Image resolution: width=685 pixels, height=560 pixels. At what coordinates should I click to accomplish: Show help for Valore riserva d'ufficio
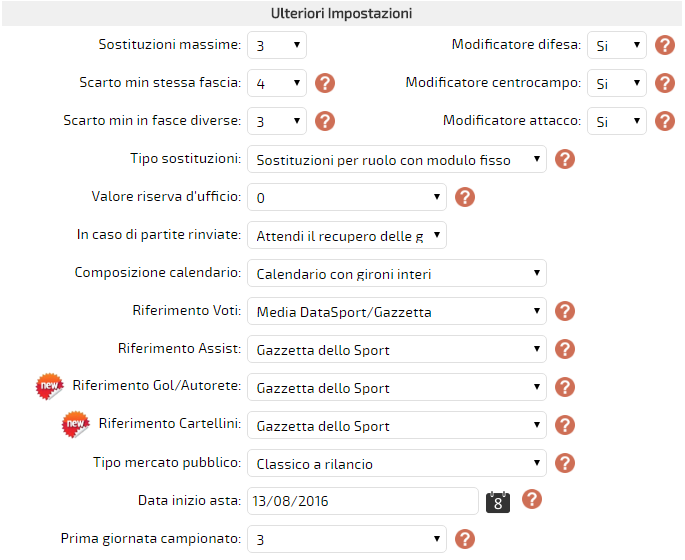465,197
